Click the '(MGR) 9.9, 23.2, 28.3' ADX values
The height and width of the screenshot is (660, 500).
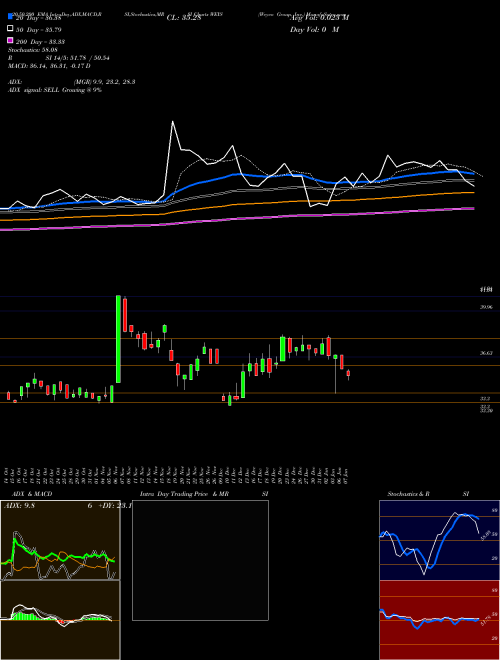point(104,82)
